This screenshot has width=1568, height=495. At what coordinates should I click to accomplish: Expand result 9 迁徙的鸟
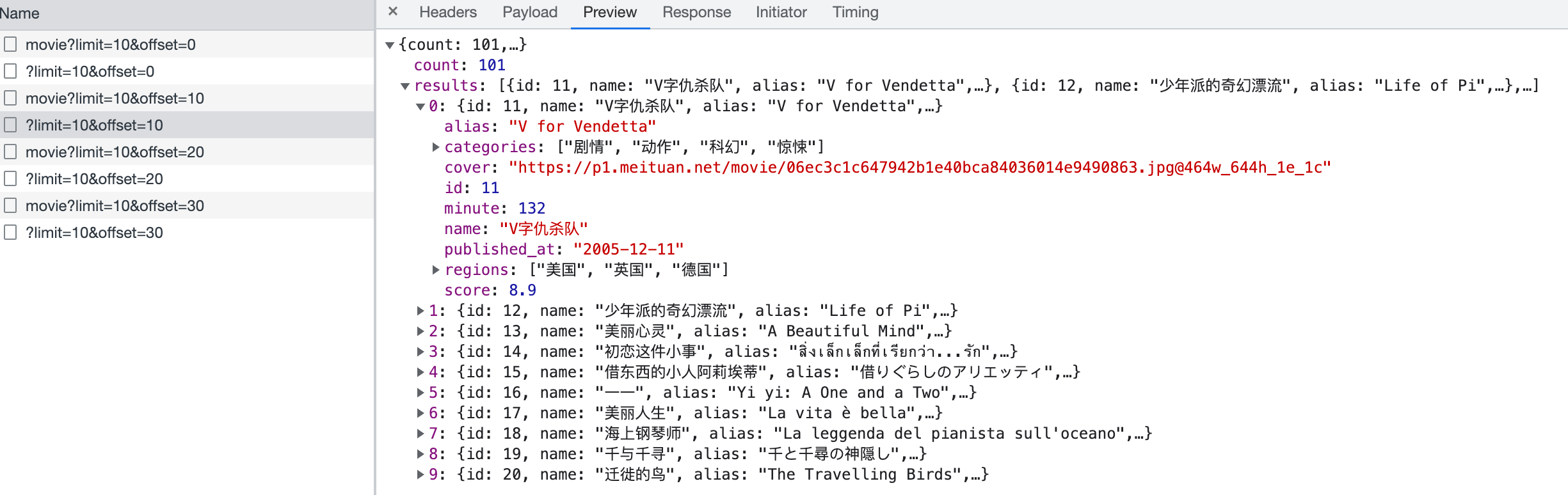pos(420,475)
